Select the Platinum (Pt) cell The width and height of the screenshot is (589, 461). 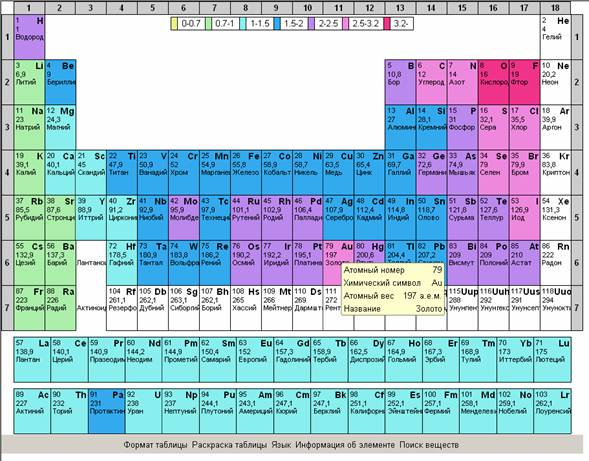308,262
